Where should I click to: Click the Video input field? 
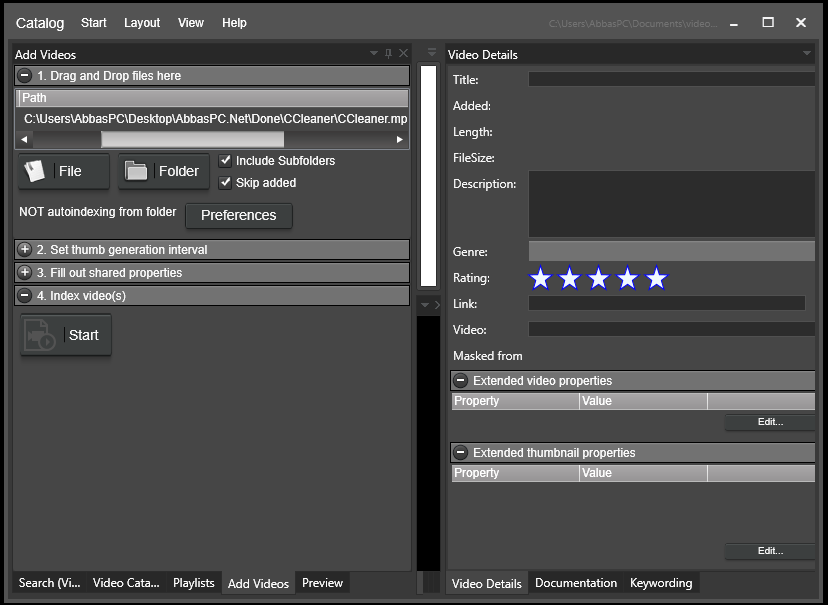[x=672, y=329]
